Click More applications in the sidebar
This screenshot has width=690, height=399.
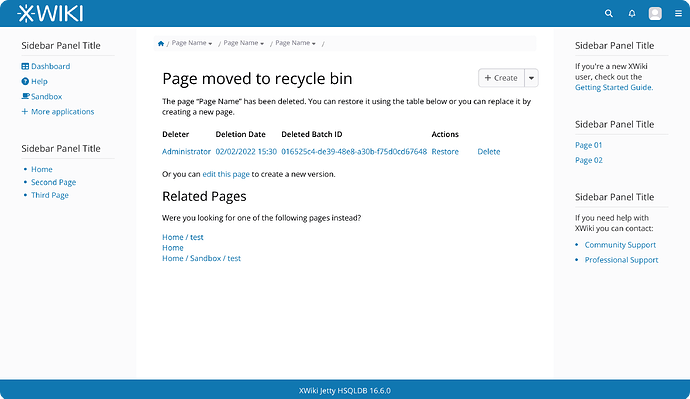(x=58, y=112)
